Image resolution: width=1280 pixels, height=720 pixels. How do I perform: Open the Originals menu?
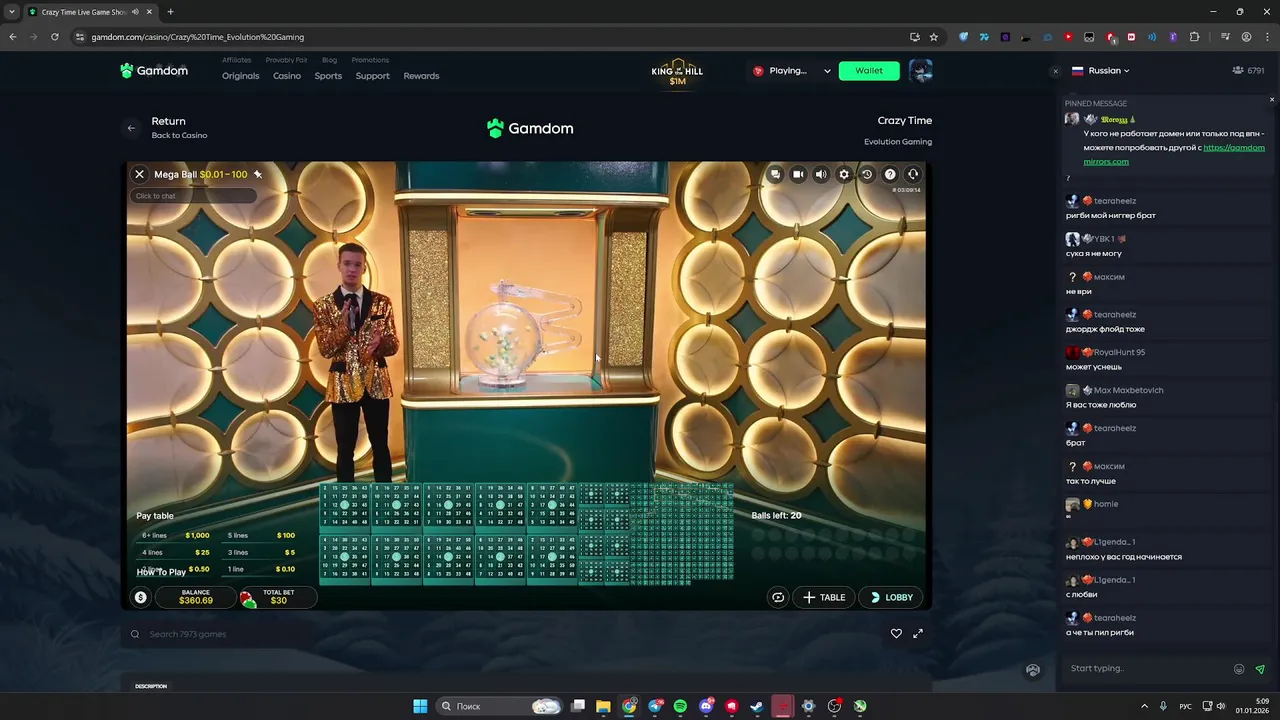[240, 76]
